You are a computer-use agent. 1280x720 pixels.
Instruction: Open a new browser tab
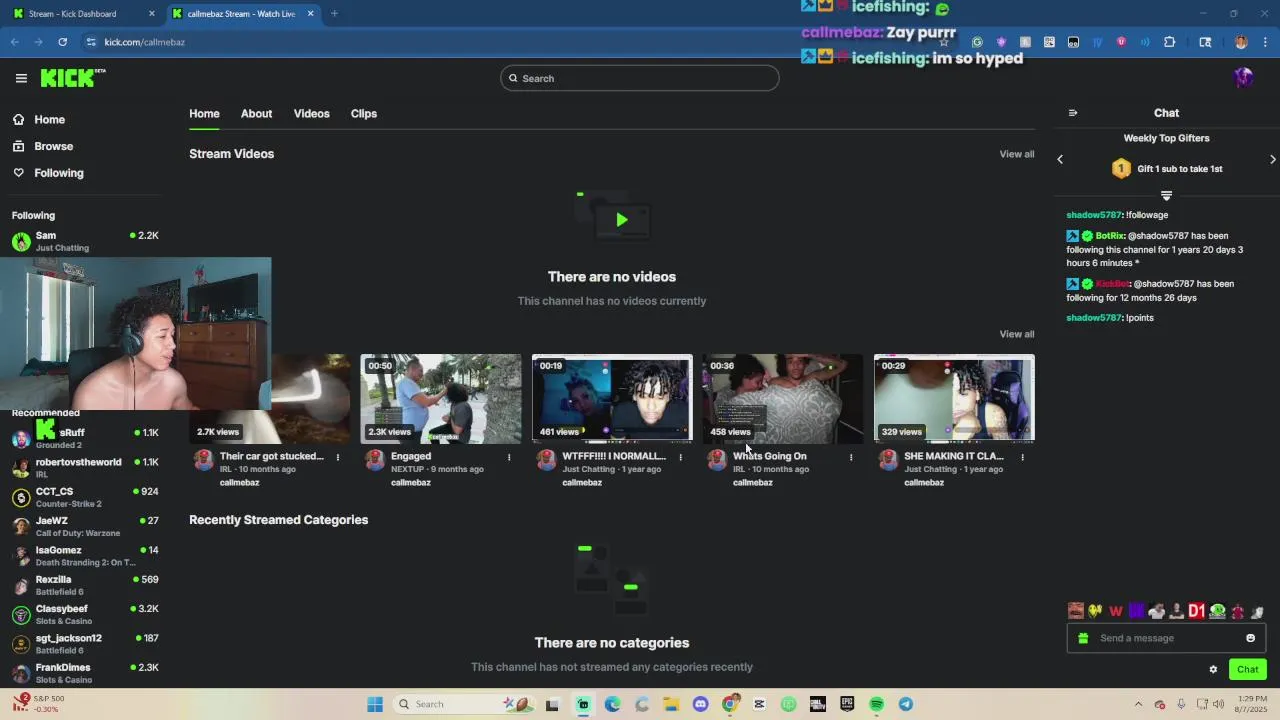[x=334, y=14]
